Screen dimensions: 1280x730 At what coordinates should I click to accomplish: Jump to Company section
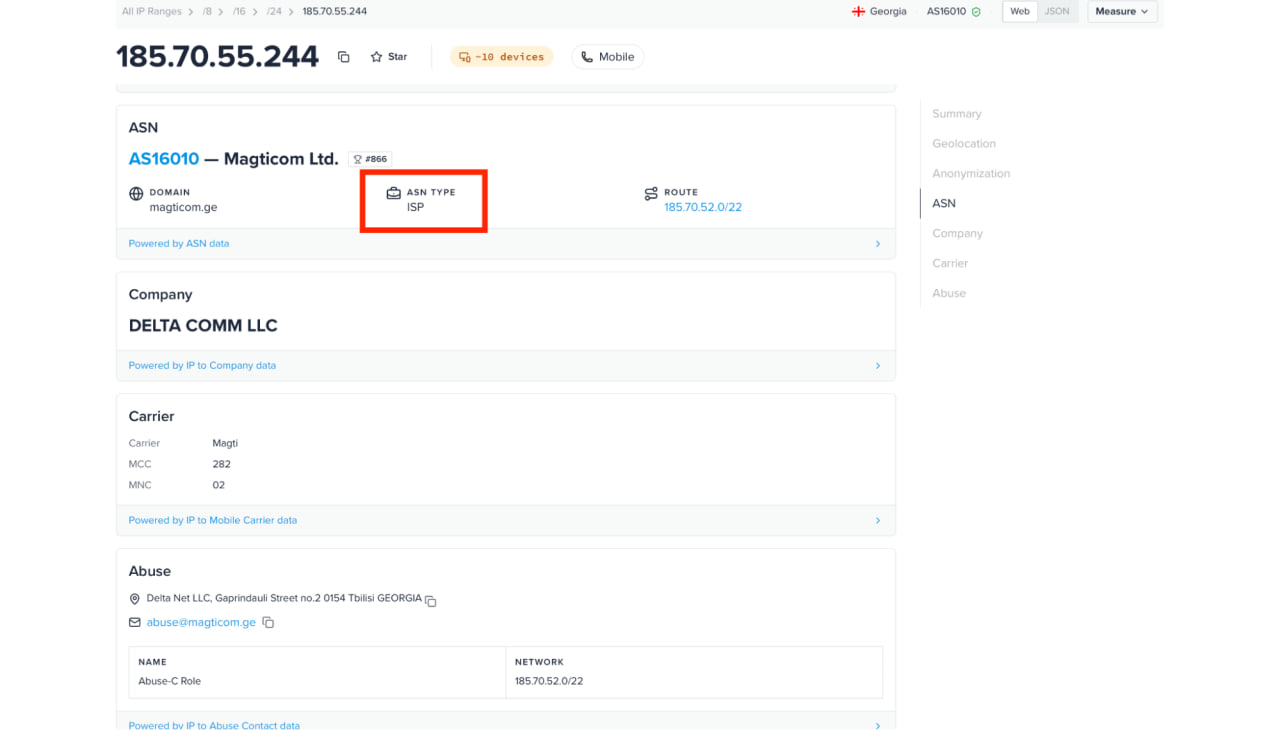click(957, 234)
